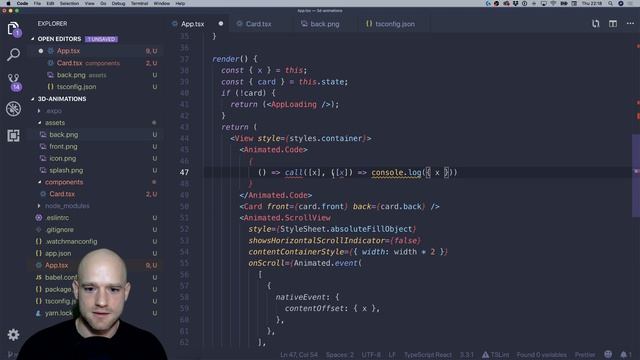The height and width of the screenshot is (360, 640).
Task: Open the View menu
Action: pos(89,3)
